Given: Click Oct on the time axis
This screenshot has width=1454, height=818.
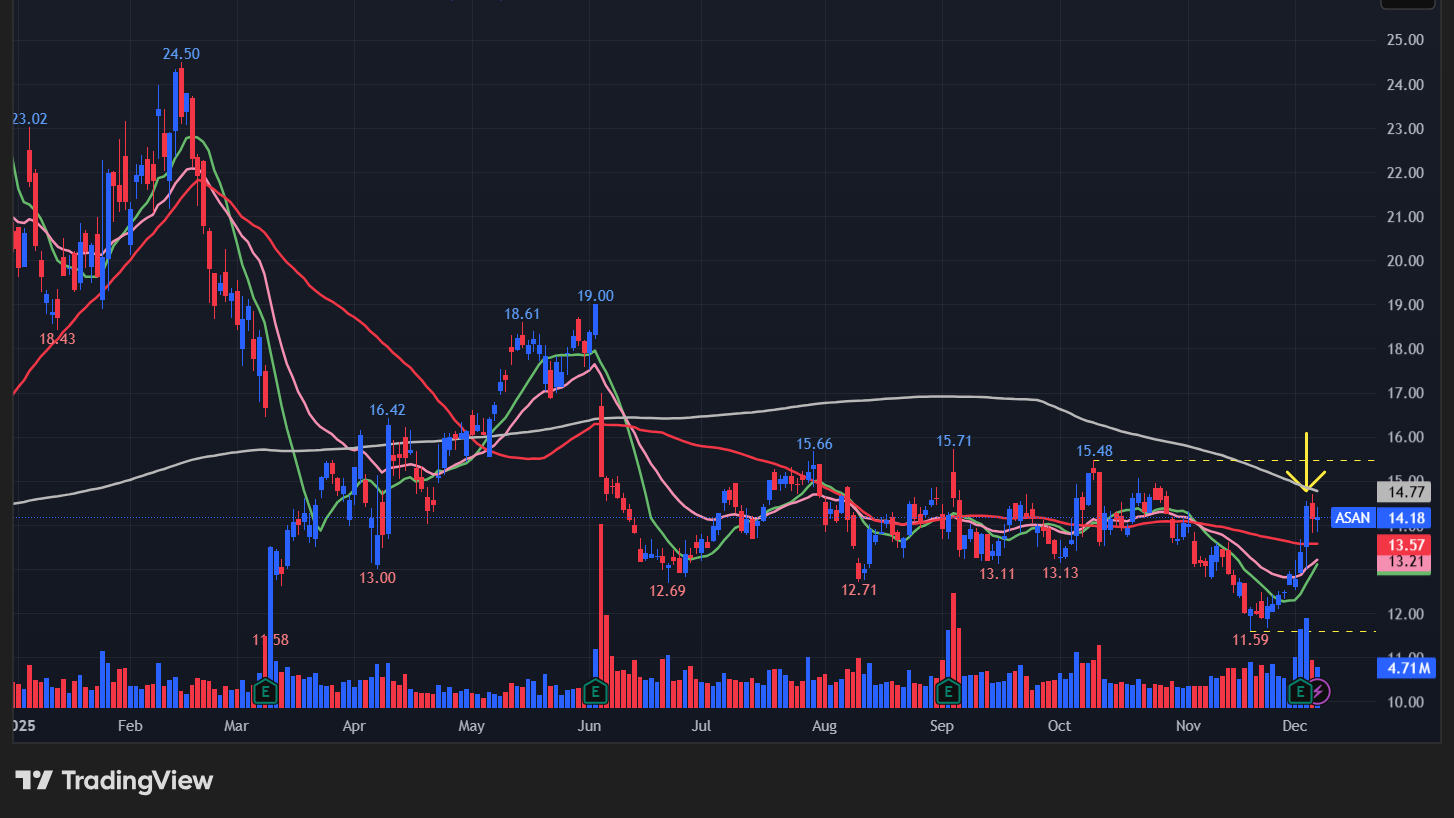Looking at the screenshot, I should 1059,725.
